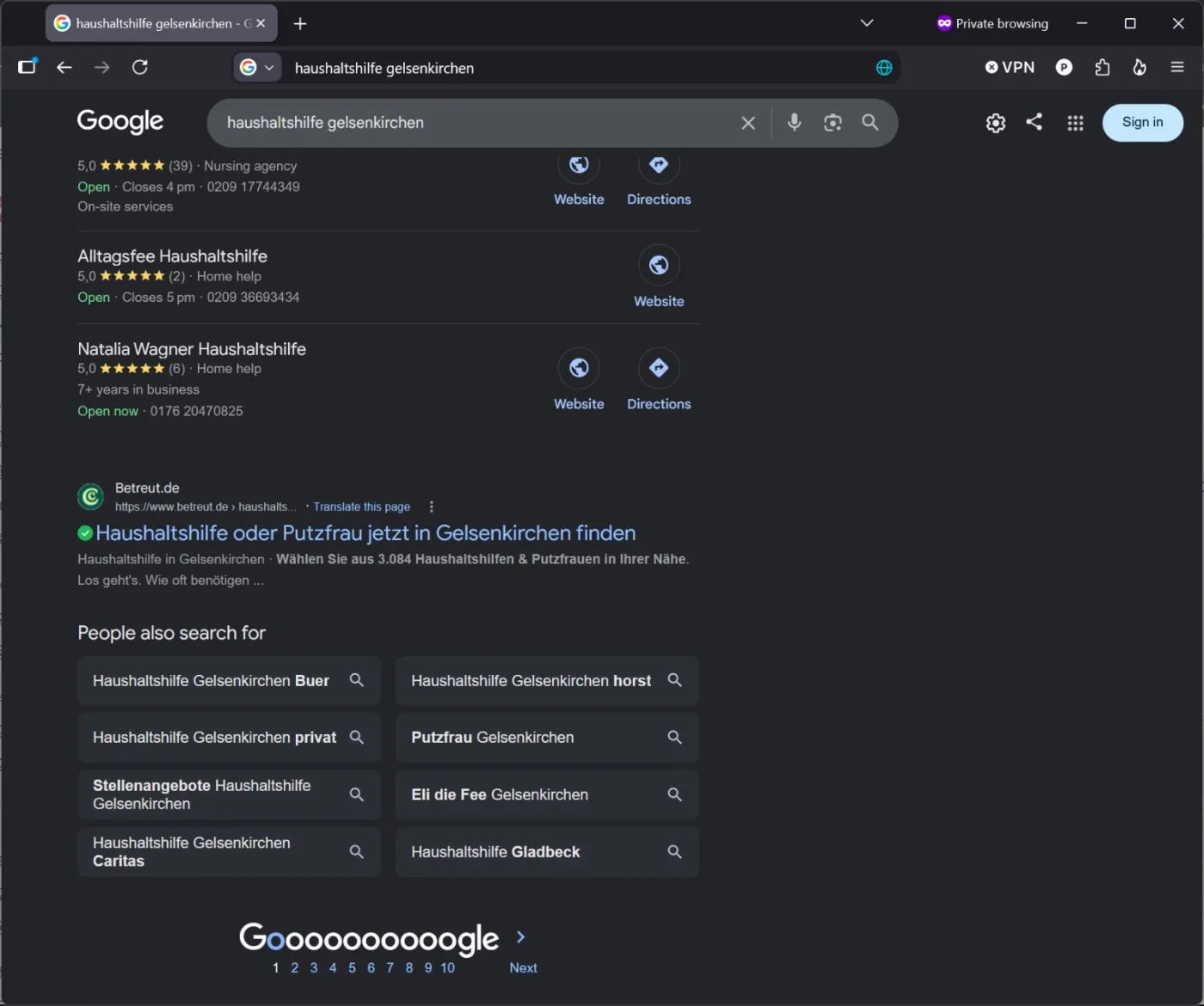Search for Haushaltshilfe Gelsenkirchen Caritas
Screen dimensions: 1204x1006
click(229, 852)
